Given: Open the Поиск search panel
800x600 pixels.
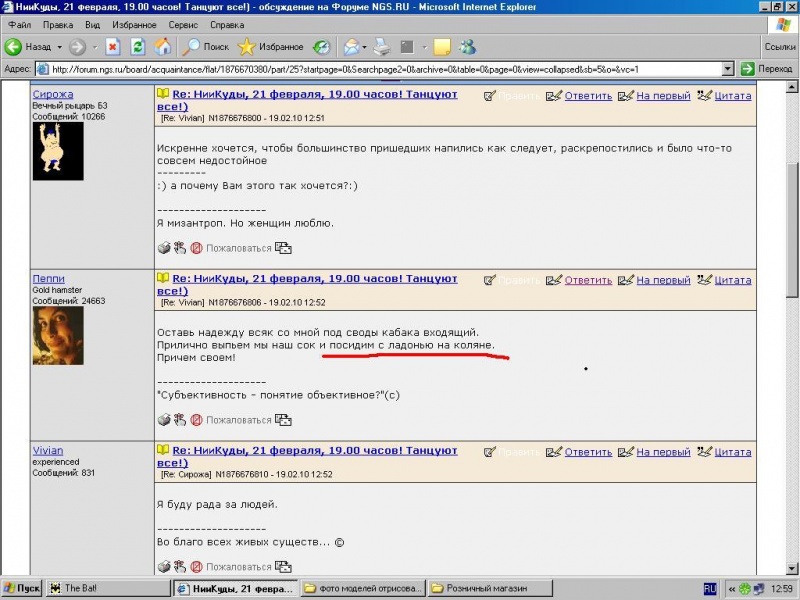Looking at the screenshot, I should click(x=206, y=47).
